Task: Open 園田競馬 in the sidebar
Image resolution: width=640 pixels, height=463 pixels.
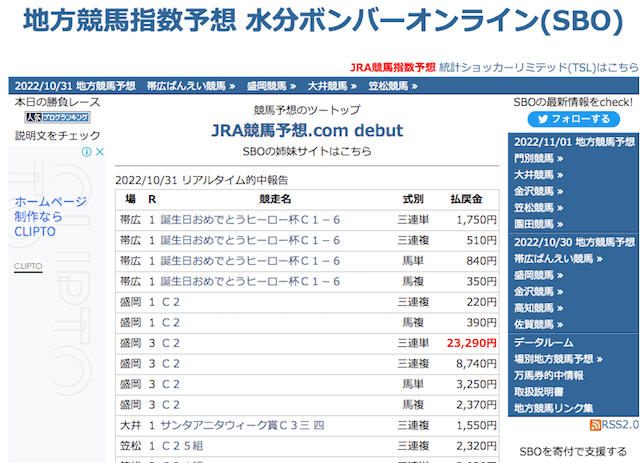Action: tap(538, 224)
